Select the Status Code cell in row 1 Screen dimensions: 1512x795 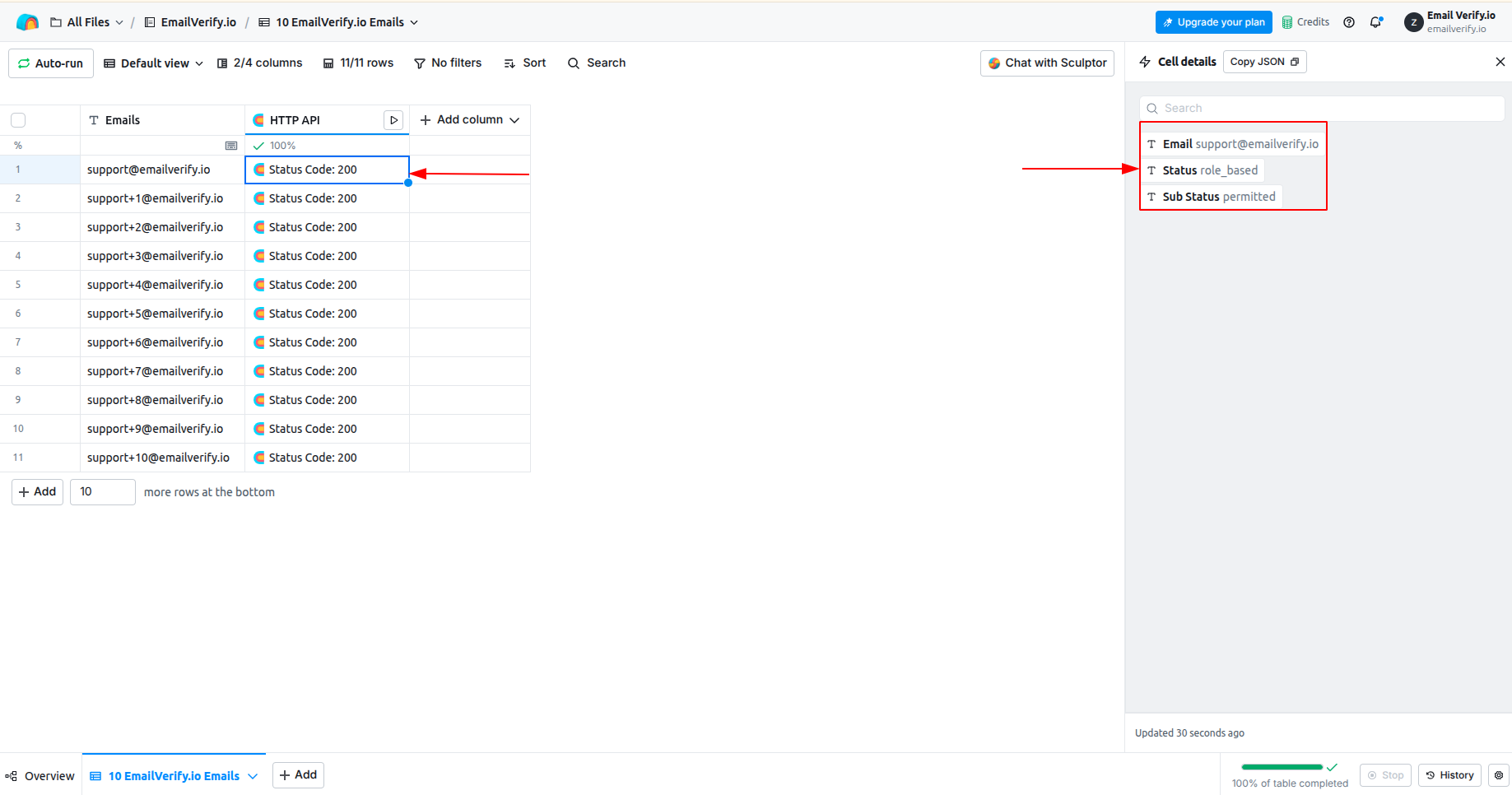[x=327, y=170]
